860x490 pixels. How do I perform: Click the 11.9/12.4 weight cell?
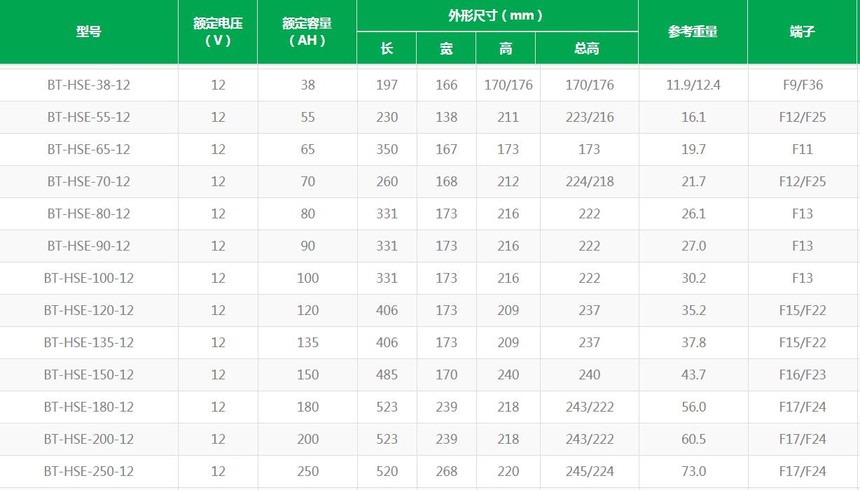click(x=693, y=85)
